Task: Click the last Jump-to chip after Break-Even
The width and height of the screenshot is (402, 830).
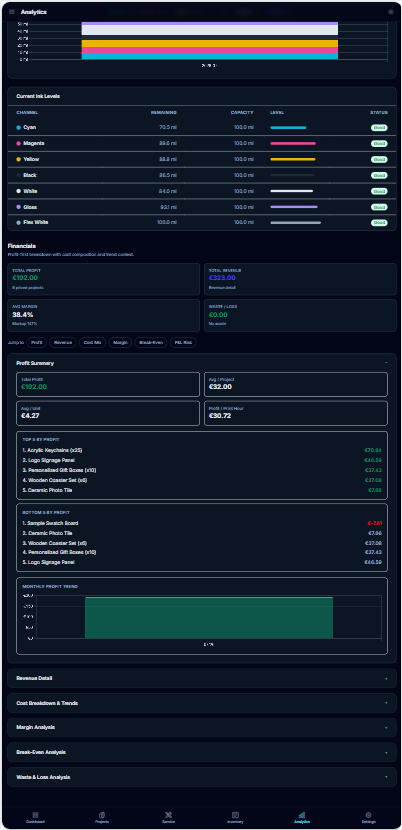Action: 183,342
